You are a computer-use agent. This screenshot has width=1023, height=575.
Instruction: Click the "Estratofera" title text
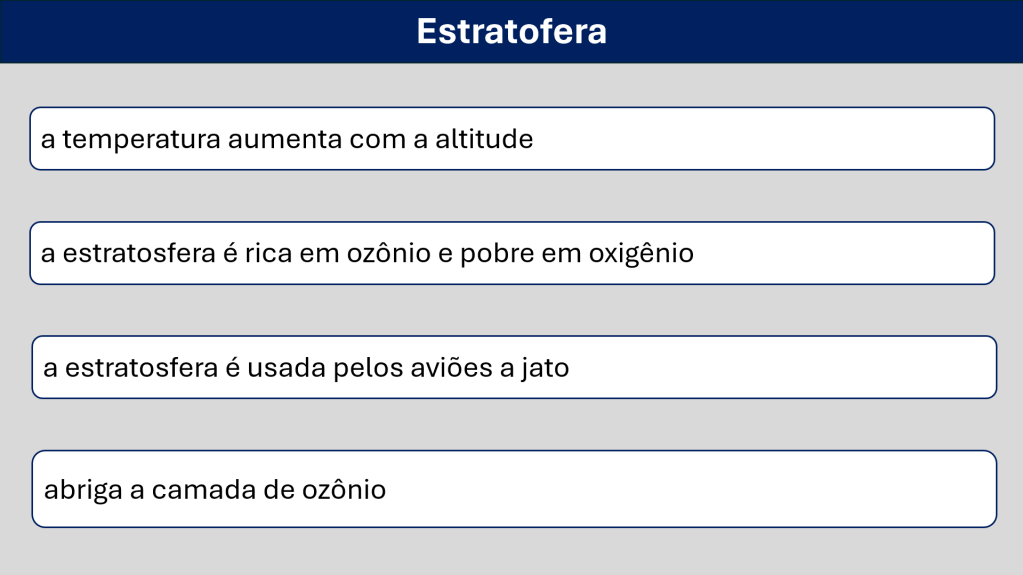click(511, 31)
